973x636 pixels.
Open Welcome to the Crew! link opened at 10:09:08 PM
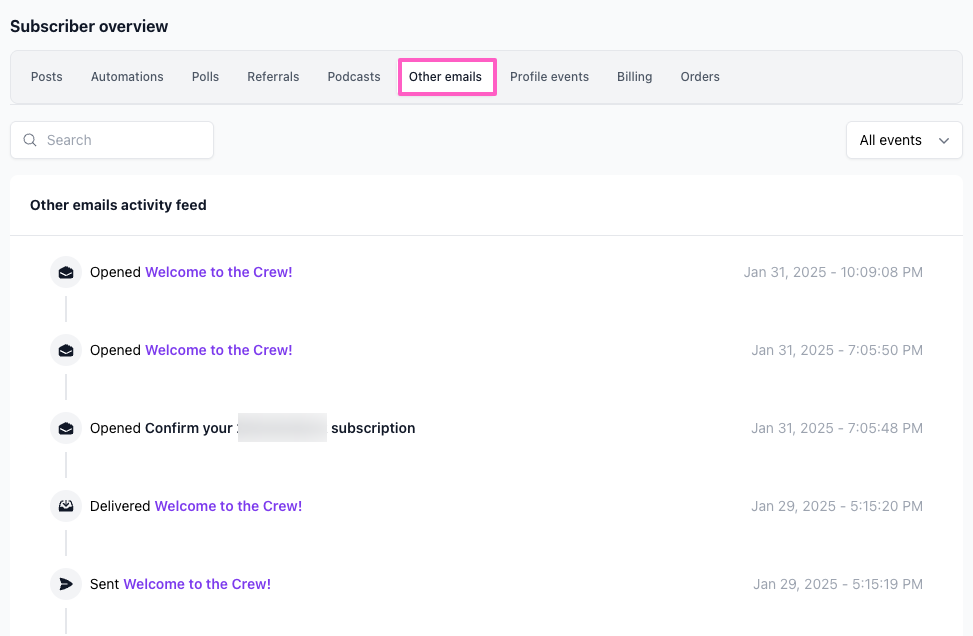(x=218, y=272)
